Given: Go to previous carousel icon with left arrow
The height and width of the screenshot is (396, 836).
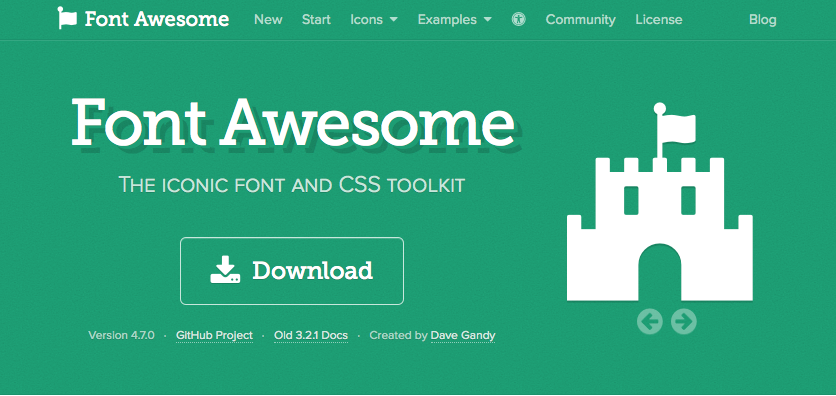Looking at the screenshot, I should pyautogui.click(x=649, y=321).
